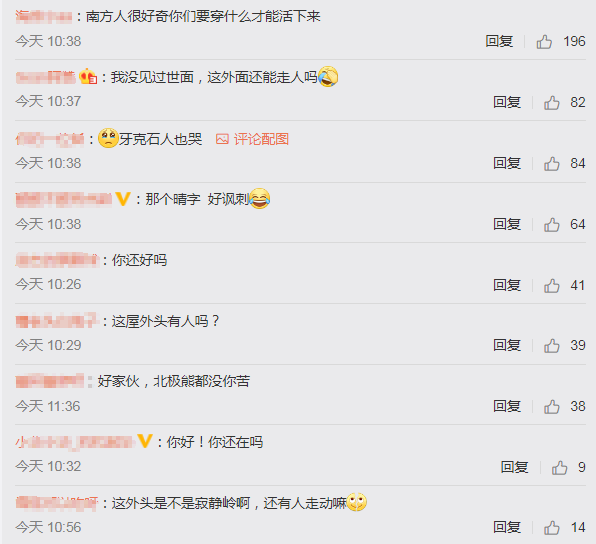
Task: Click 回复 on the 10:56 comment
Action: coord(507,527)
